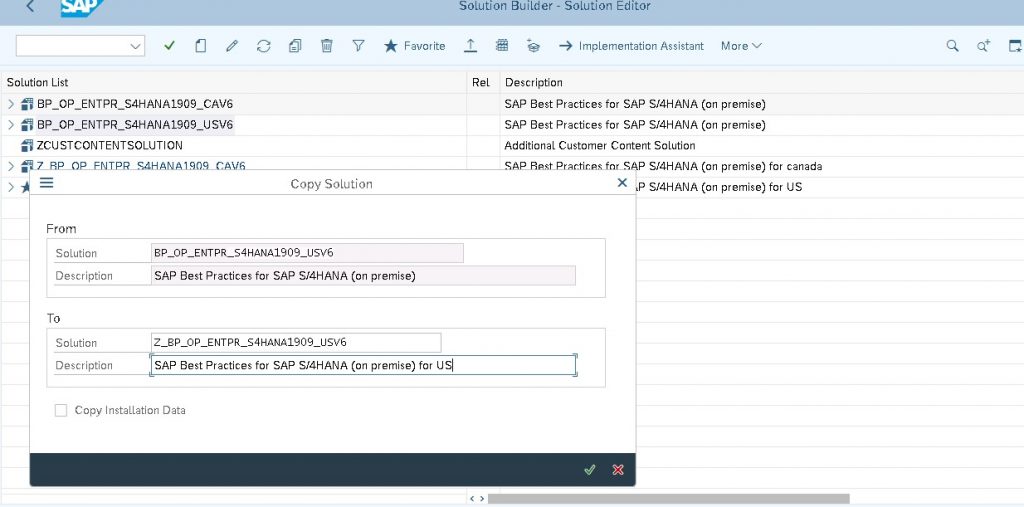Click 'Additional Customer Content Solution' text

pos(600,145)
